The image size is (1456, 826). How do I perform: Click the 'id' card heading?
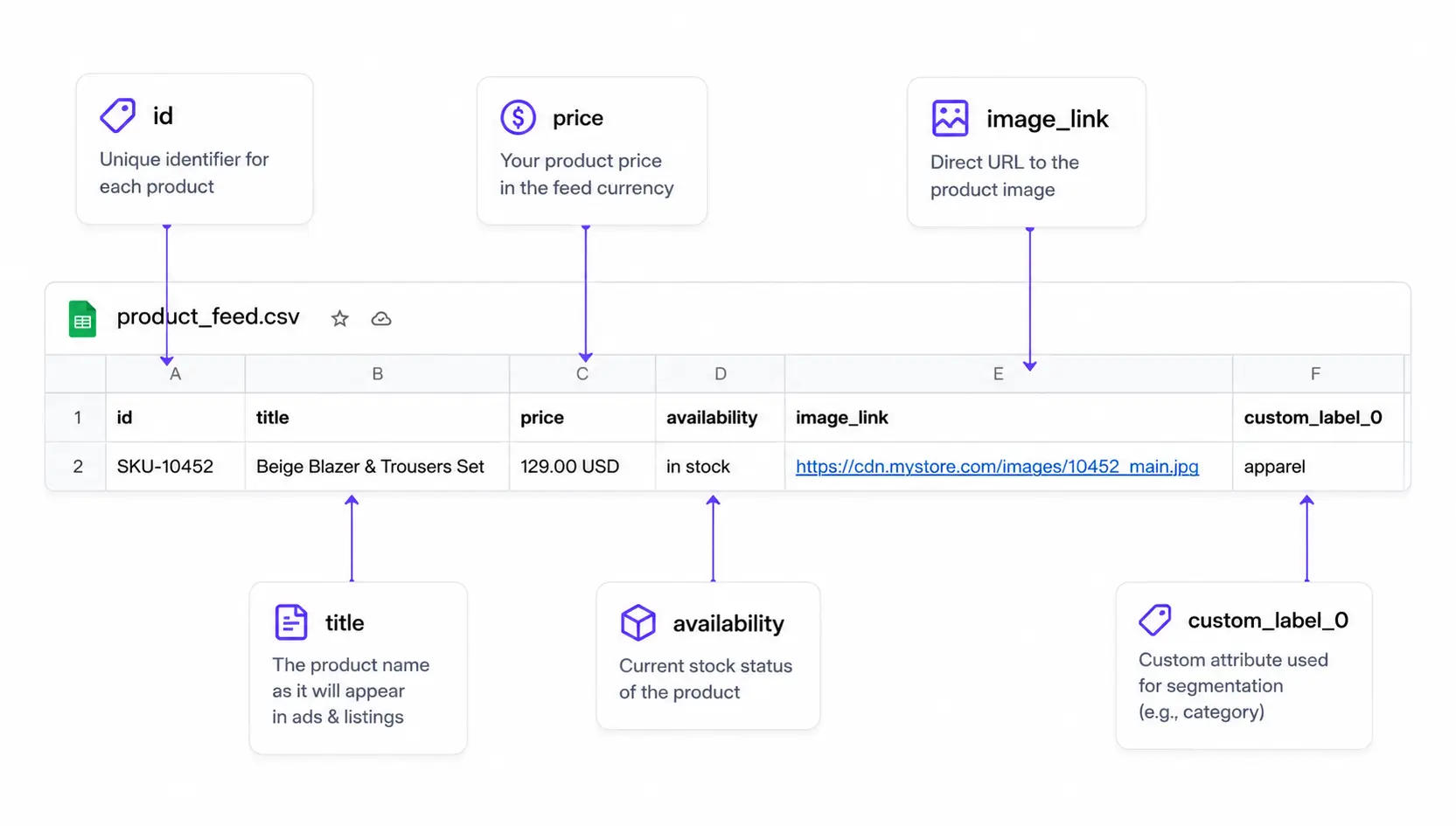(x=163, y=116)
